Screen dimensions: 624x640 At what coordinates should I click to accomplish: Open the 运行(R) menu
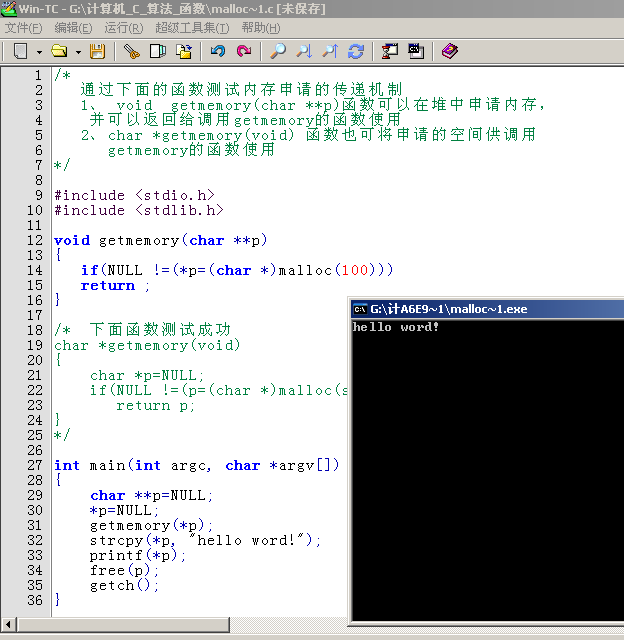coord(124,28)
